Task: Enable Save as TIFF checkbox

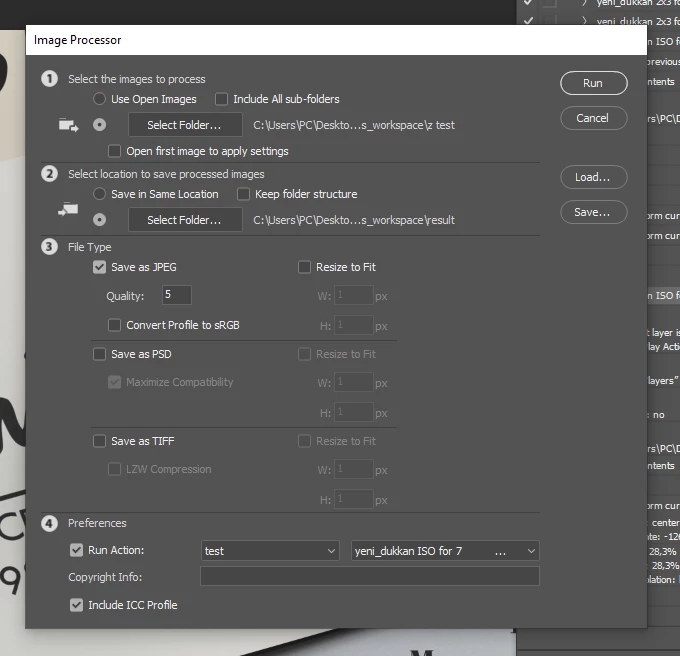Action: tap(99, 441)
